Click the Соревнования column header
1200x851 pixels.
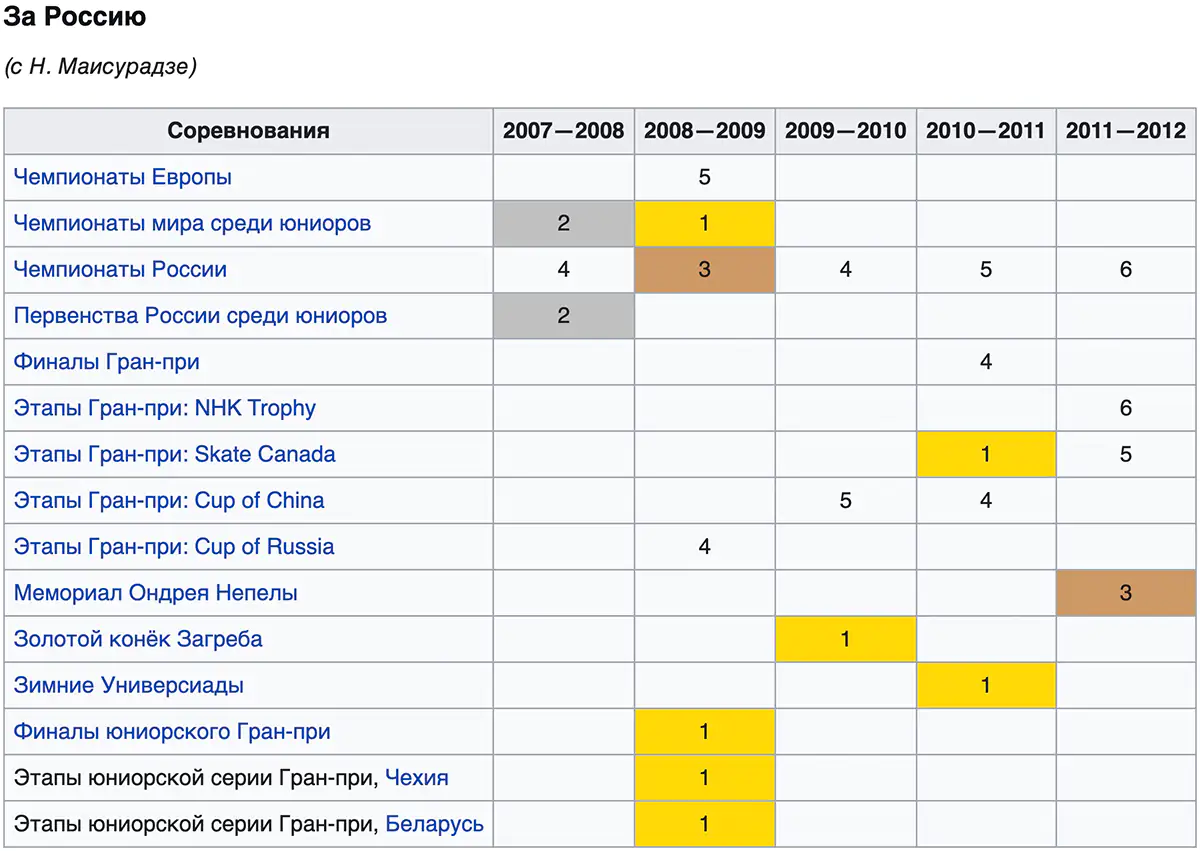tap(248, 131)
